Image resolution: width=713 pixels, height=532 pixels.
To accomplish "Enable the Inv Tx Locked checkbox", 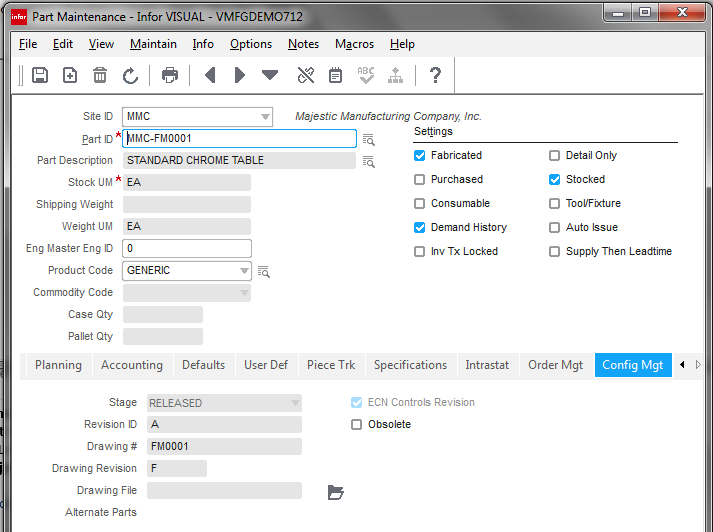I will (419, 251).
